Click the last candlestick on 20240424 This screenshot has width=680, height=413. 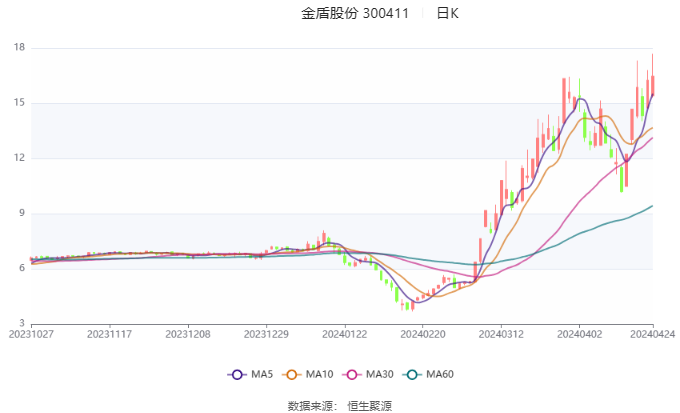(652, 85)
